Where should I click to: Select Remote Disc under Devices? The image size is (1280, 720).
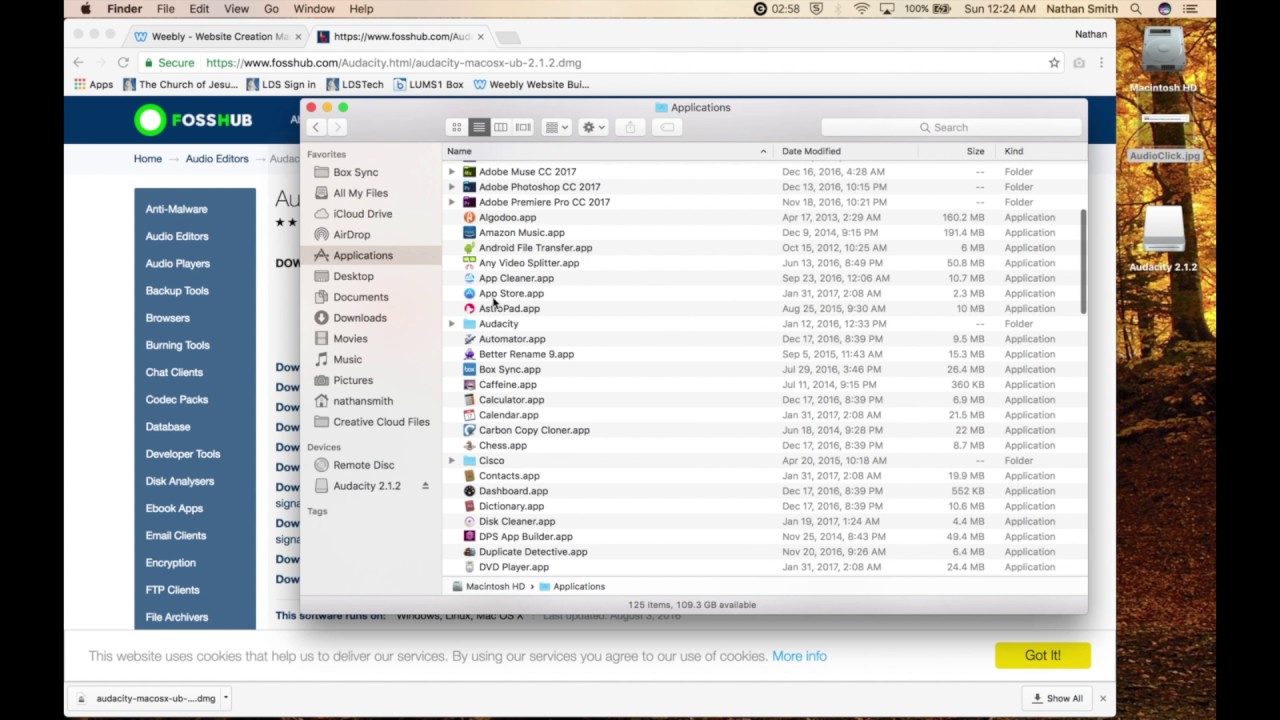pos(363,465)
